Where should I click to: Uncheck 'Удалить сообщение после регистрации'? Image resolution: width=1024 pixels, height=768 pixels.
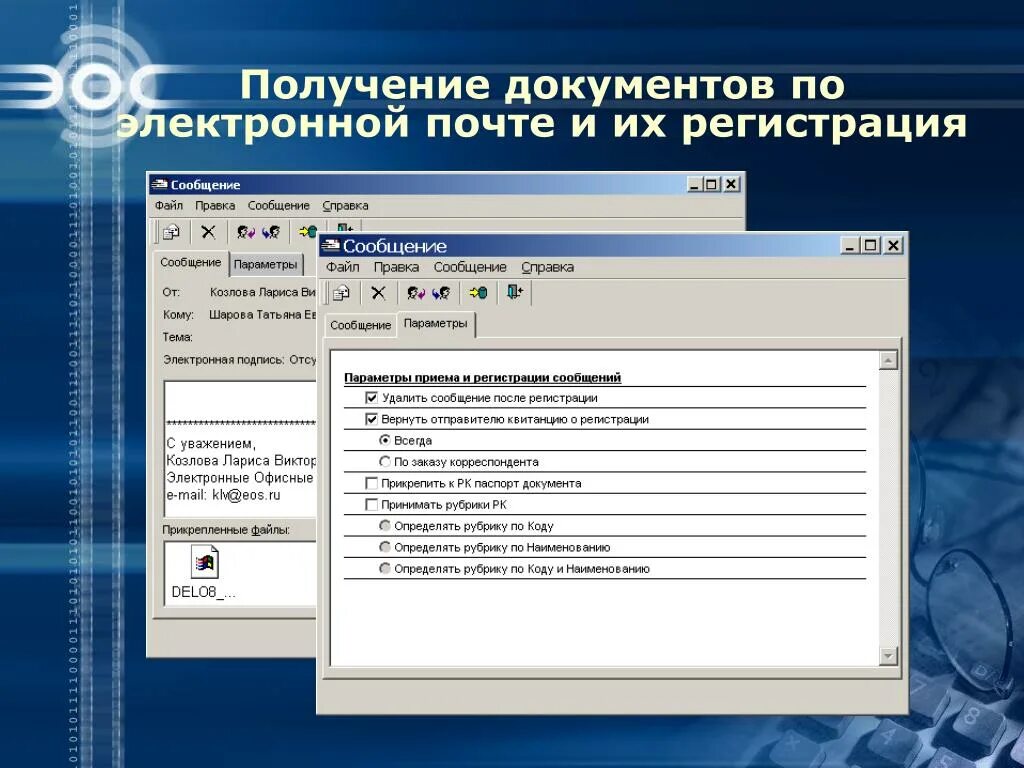click(x=372, y=398)
